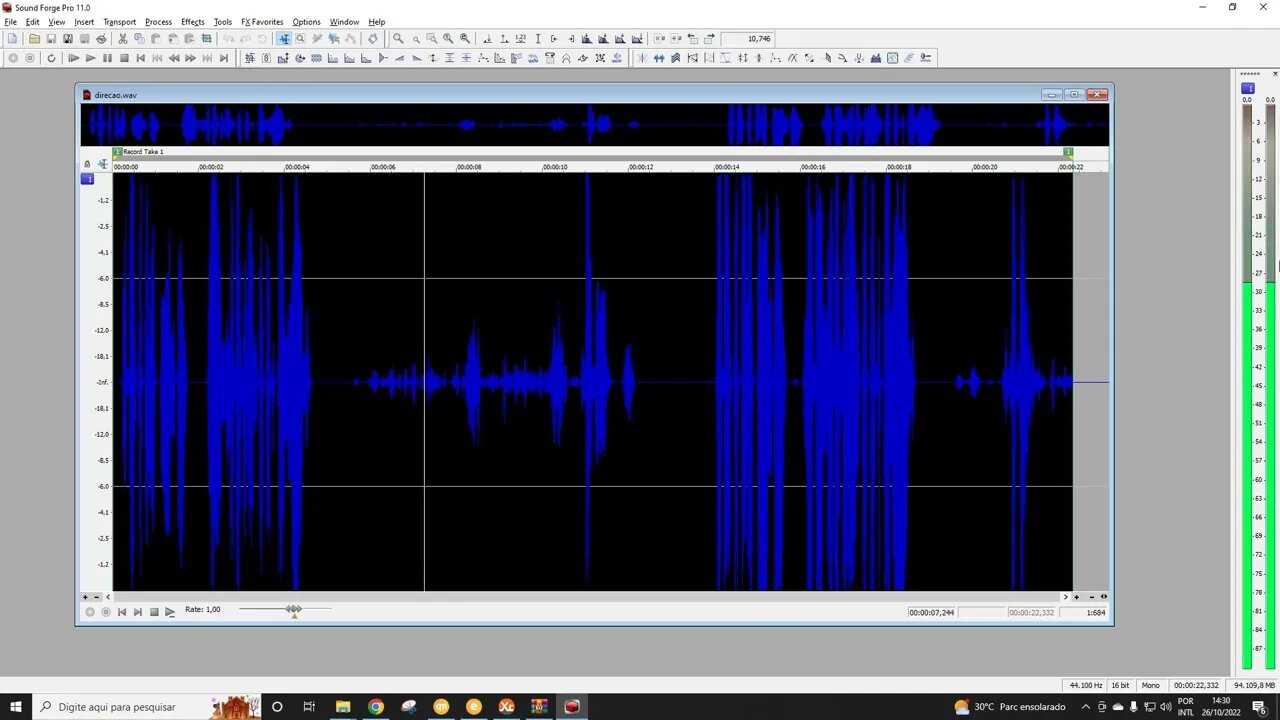Click Rewind in the main transport toolbar
The height and width of the screenshot is (720, 1280).
[x=174, y=58]
